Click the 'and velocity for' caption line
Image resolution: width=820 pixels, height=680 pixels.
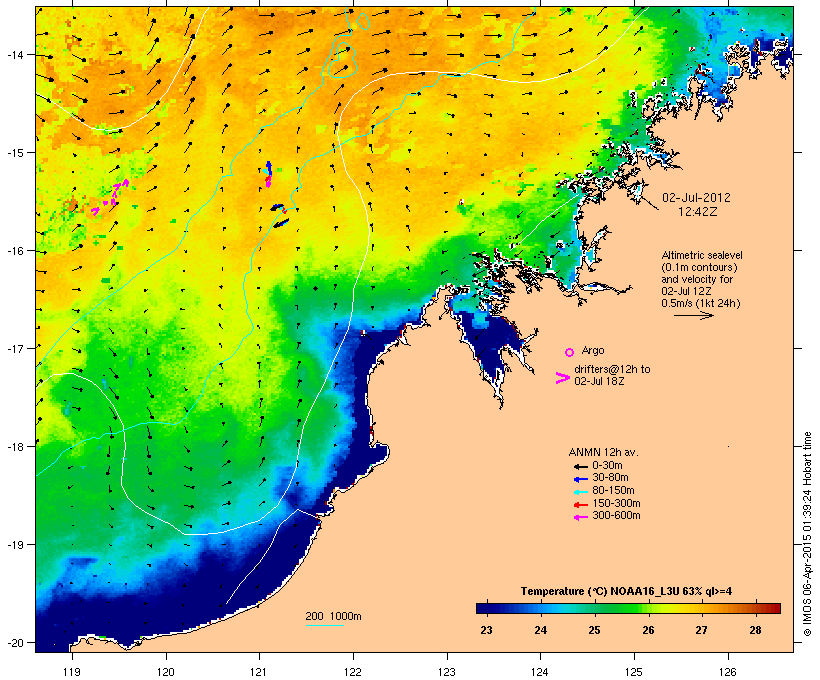pyautogui.click(x=697, y=279)
